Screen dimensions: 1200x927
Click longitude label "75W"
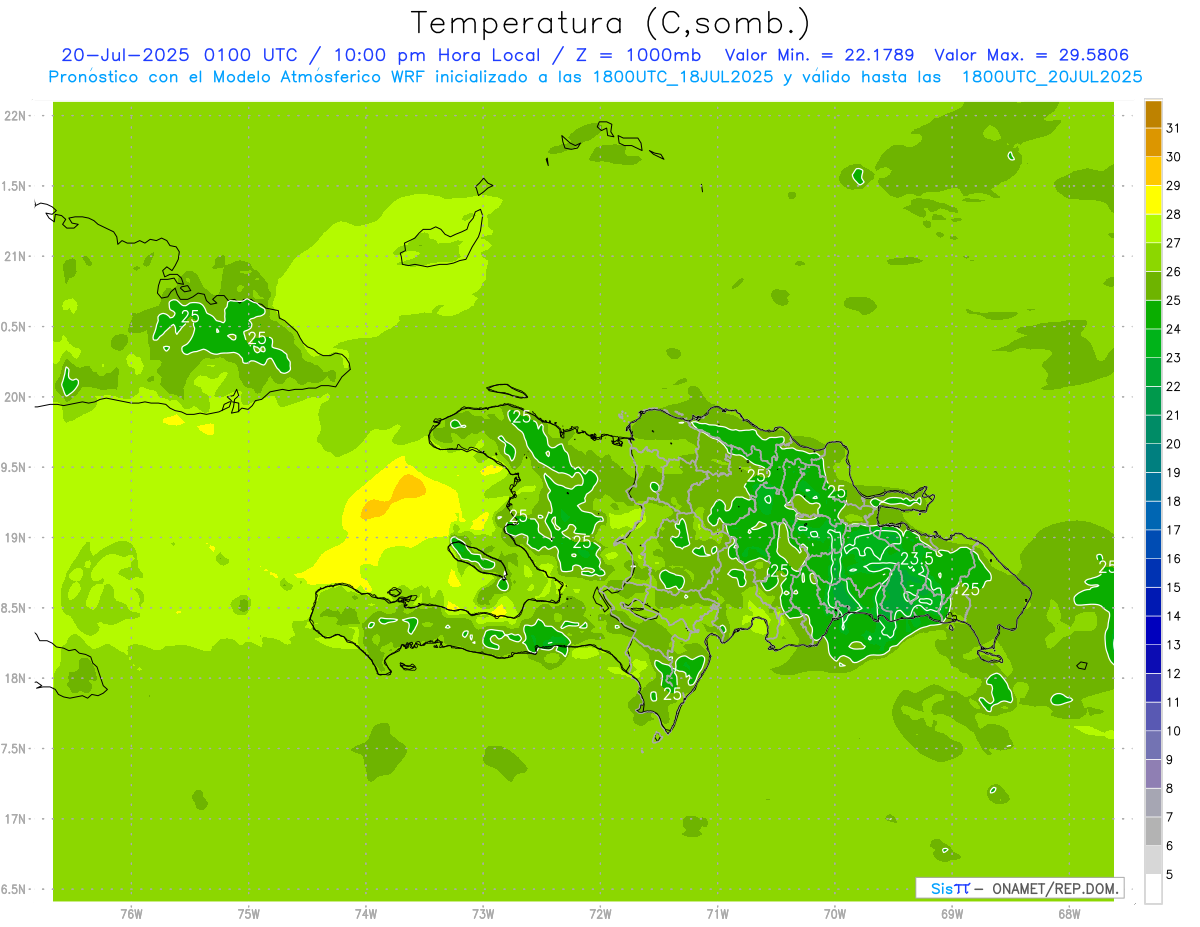click(x=248, y=914)
